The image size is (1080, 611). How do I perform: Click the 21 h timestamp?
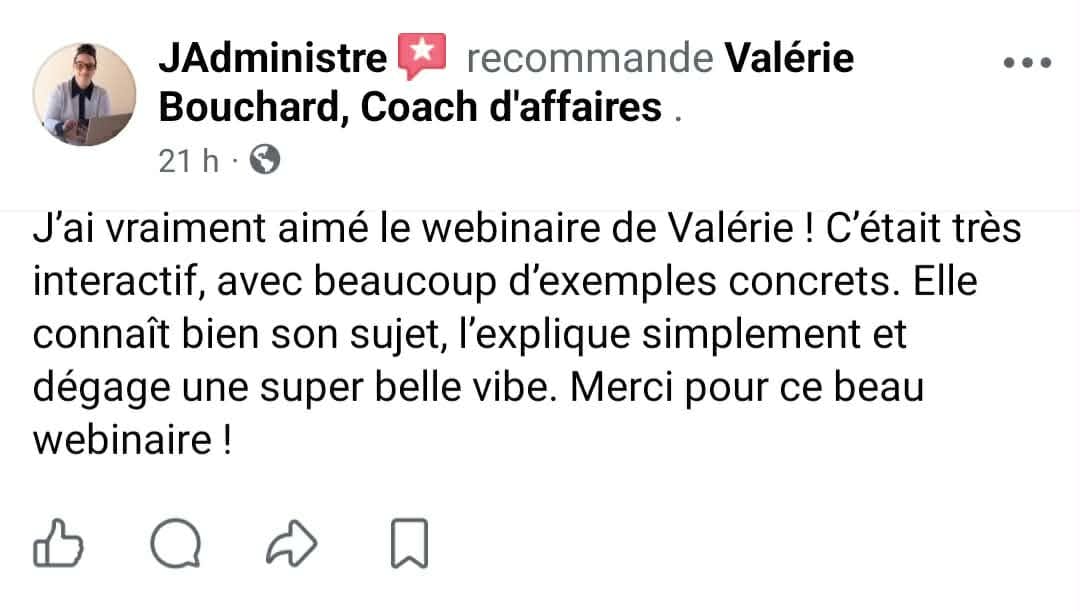click(189, 161)
